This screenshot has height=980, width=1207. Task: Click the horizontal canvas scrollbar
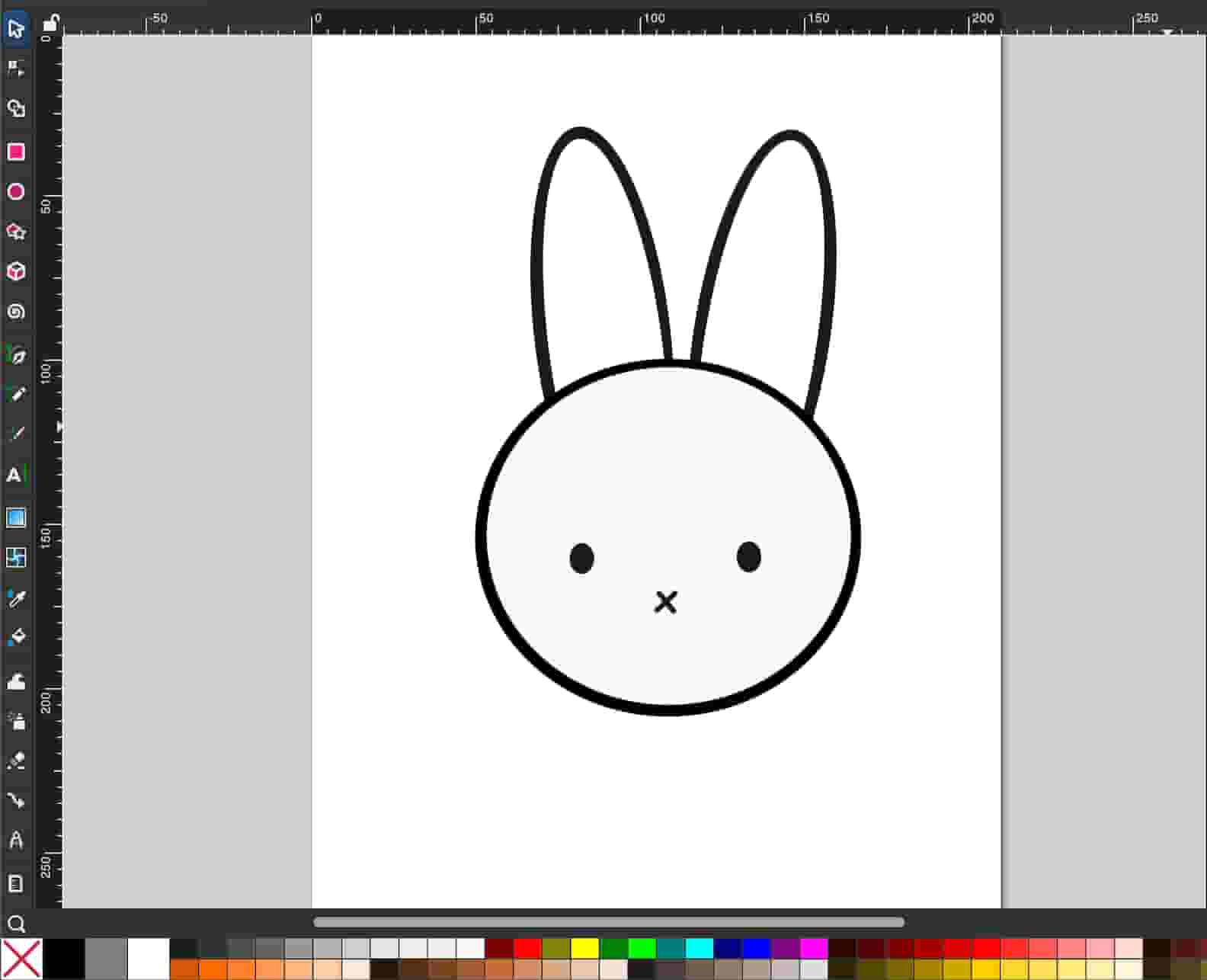608,922
